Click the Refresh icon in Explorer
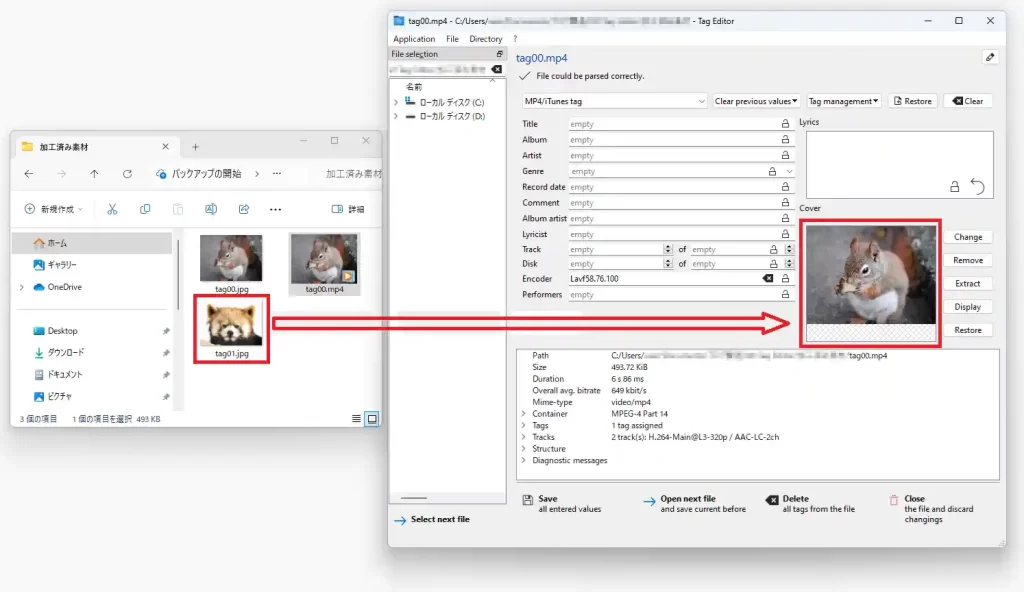Image resolution: width=1024 pixels, height=592 pixels. pyautogui.click(x=127, y=173)
